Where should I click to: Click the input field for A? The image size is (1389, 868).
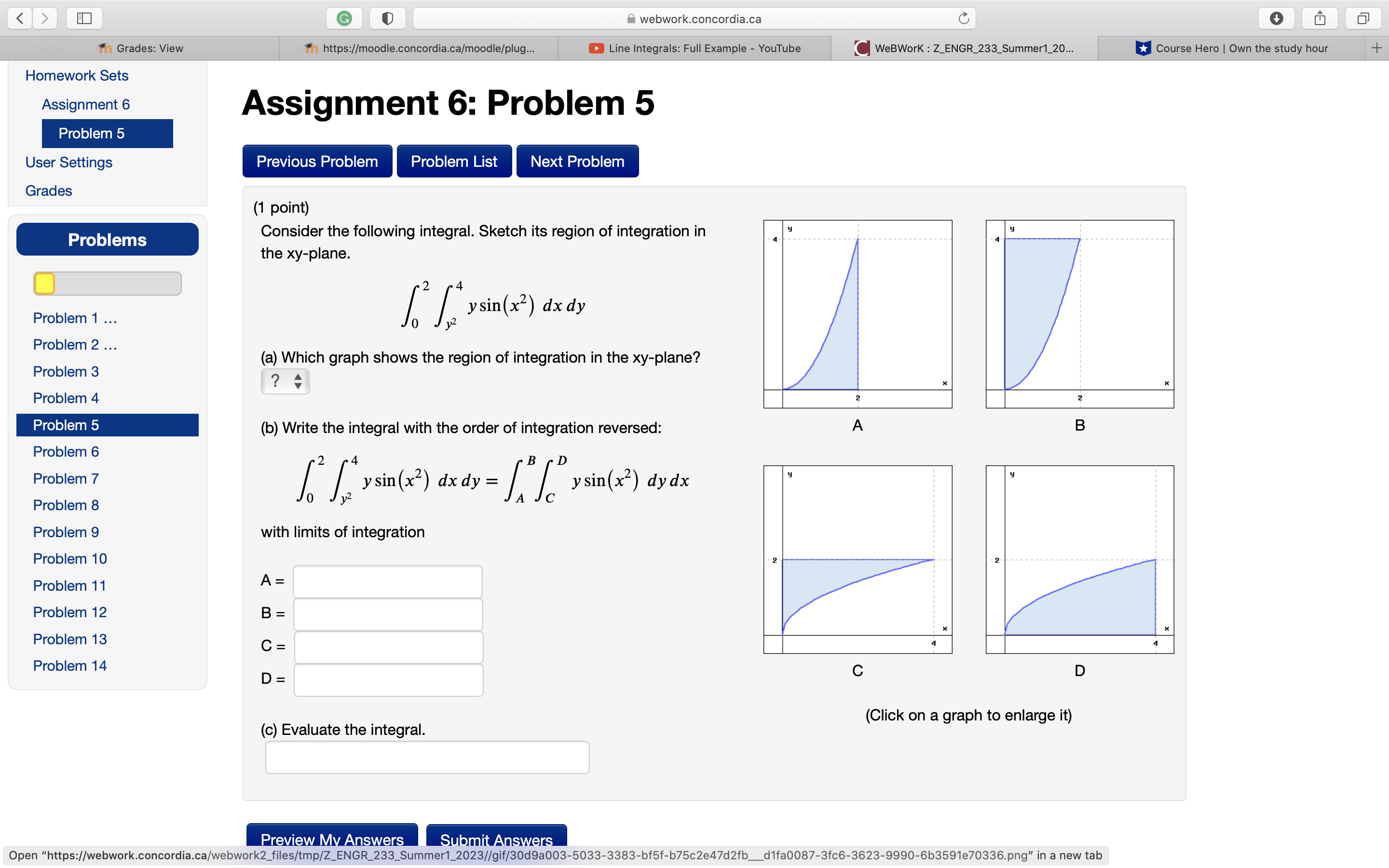click(387, 581)
